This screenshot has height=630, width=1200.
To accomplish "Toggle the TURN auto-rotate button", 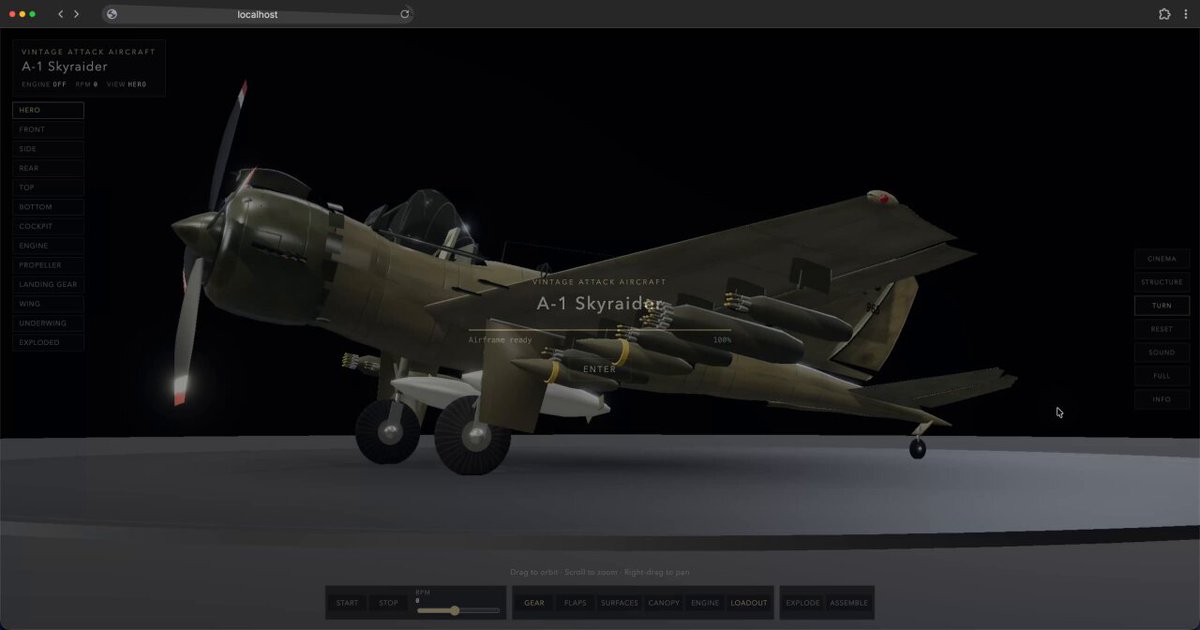I will [x=1162, y=305].
